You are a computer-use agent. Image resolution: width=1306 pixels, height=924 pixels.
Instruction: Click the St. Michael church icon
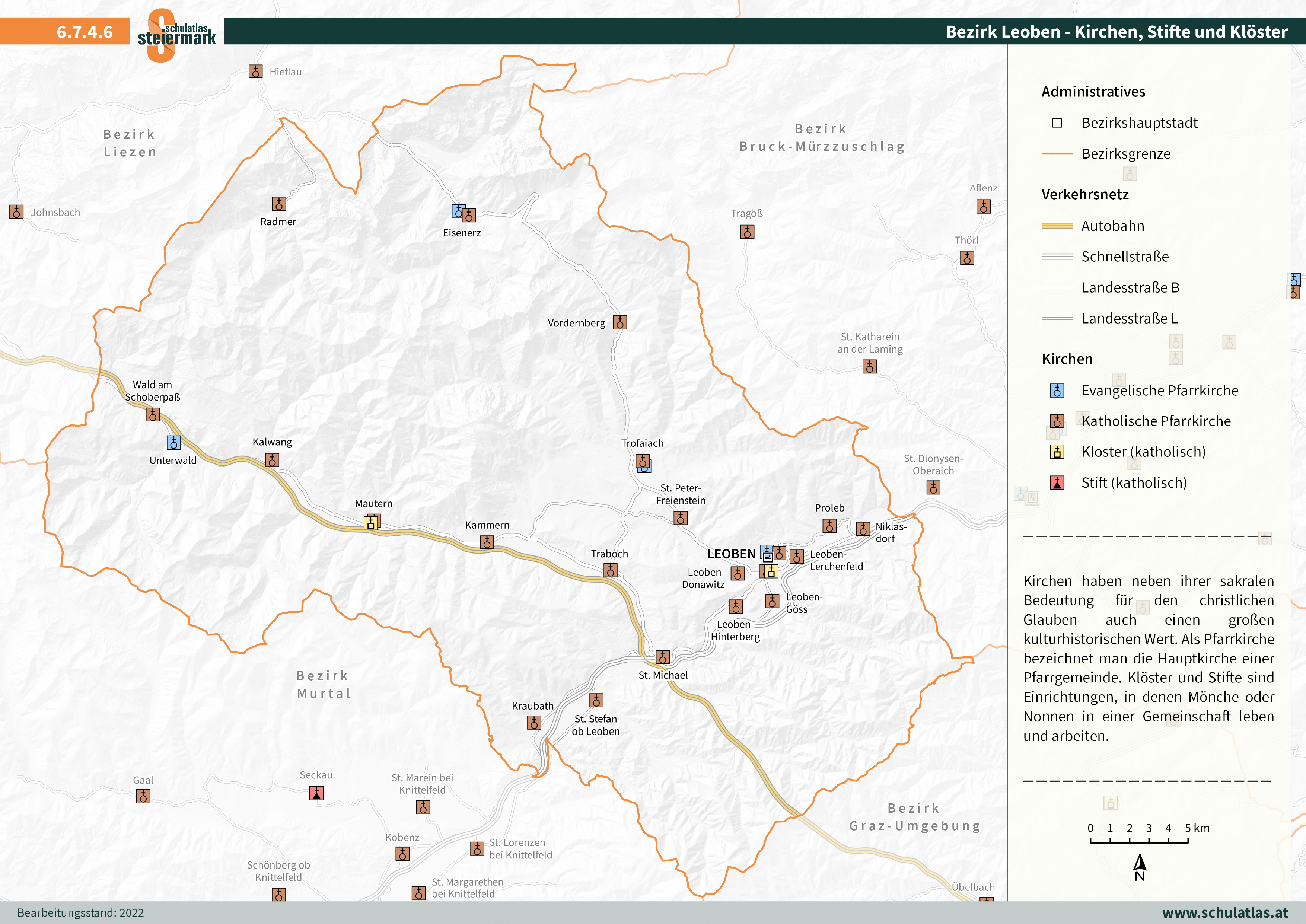coord(663,657)
